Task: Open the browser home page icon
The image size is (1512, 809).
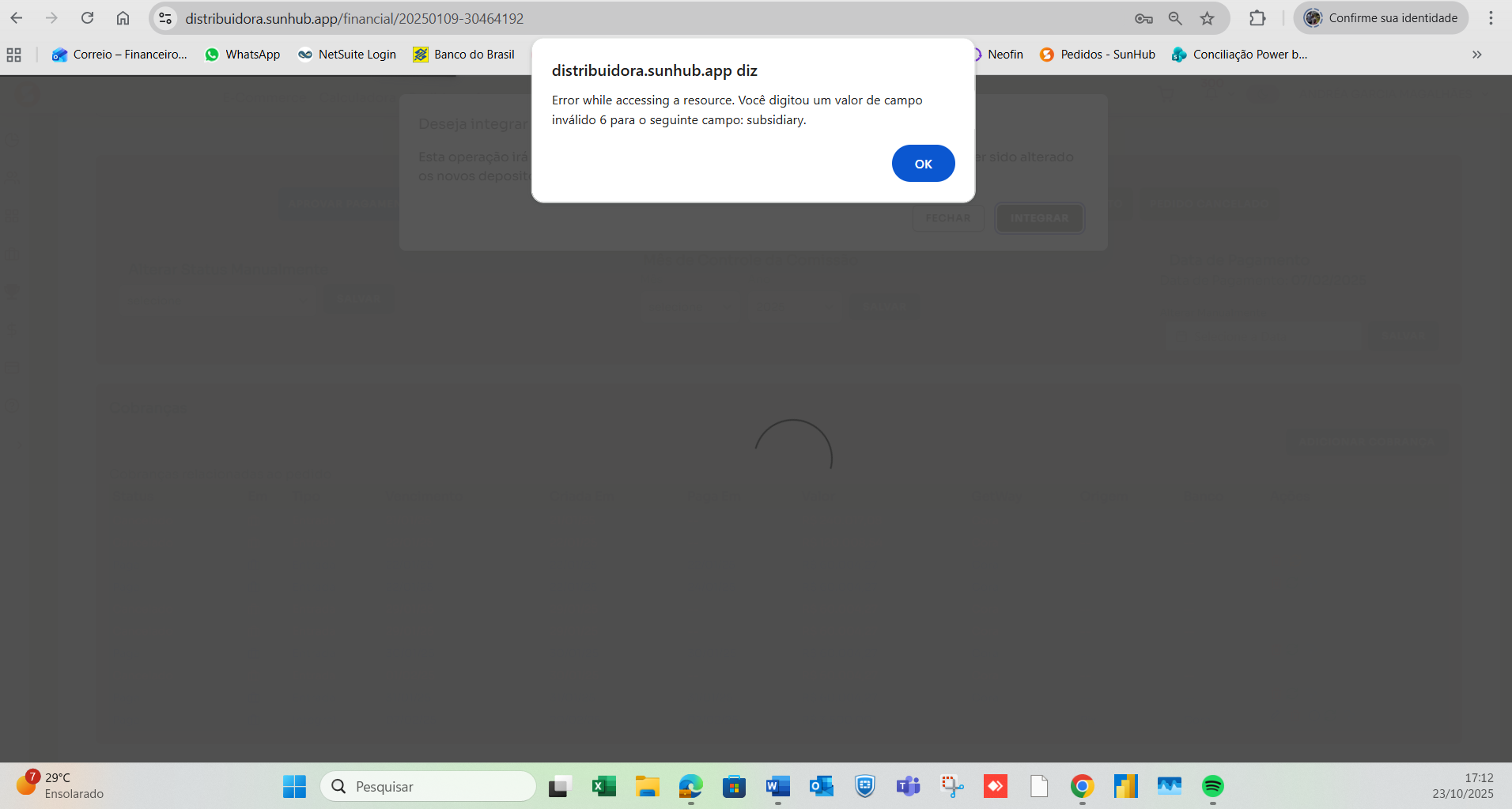Action: [123, 18]
